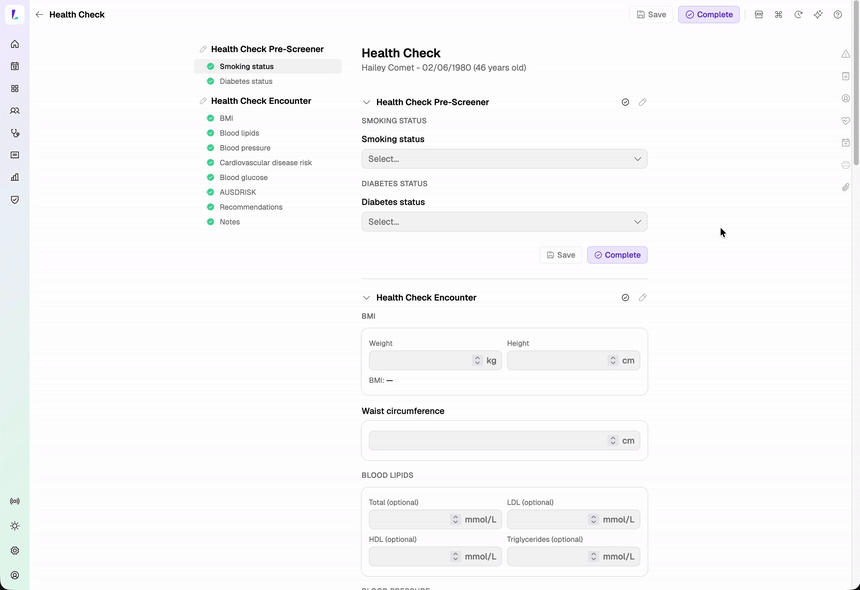Click the pencil icon beside Encounter section header

642,298
